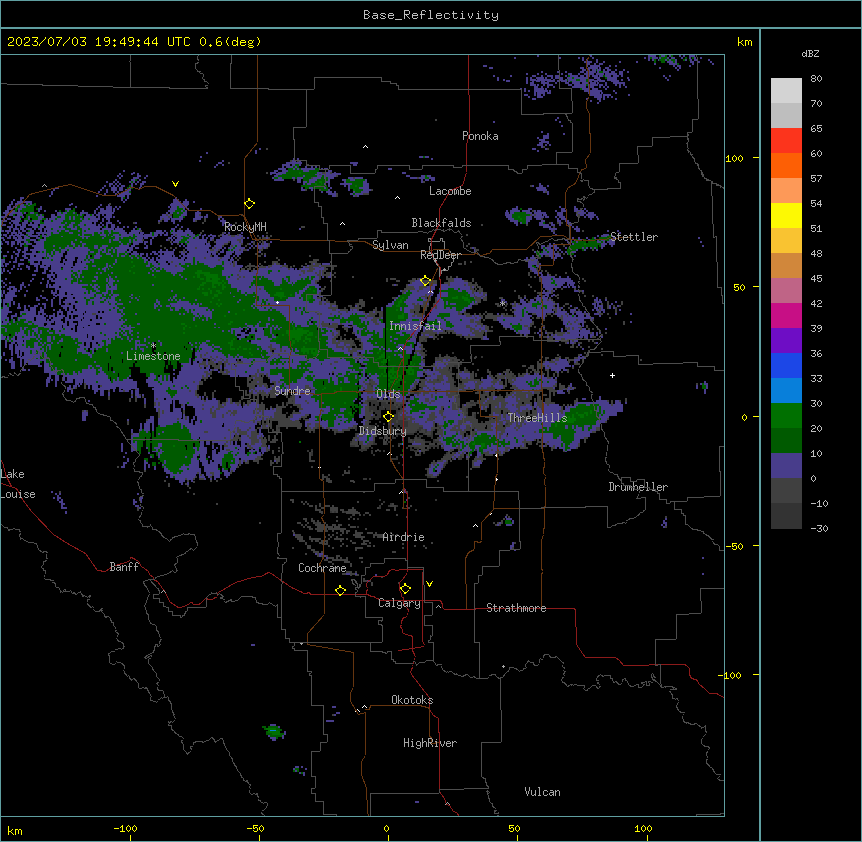Click the 57 value in dBZ legend
The image size is (862, 842).
pyautogui.click(x=816, y=179)
